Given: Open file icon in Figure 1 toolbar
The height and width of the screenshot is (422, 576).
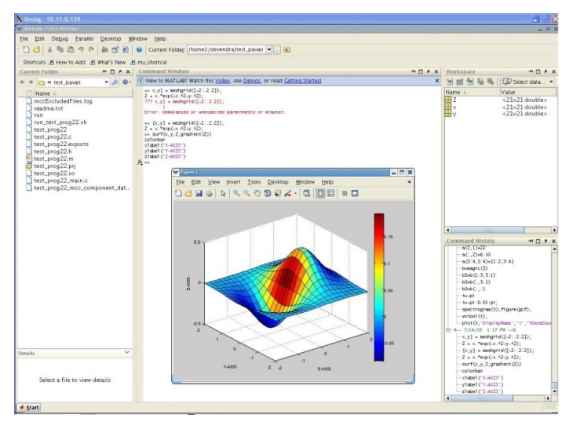Looking at the screenshot, I should pyautogui.click(x=188, y=193).
